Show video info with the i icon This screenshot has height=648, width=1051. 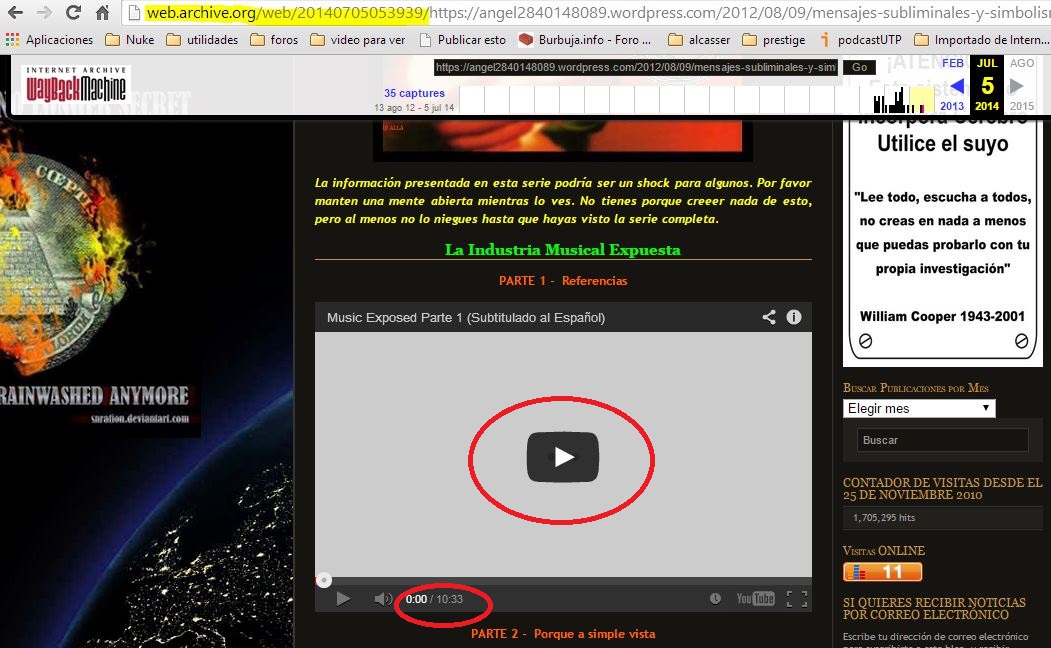[794, 317]
